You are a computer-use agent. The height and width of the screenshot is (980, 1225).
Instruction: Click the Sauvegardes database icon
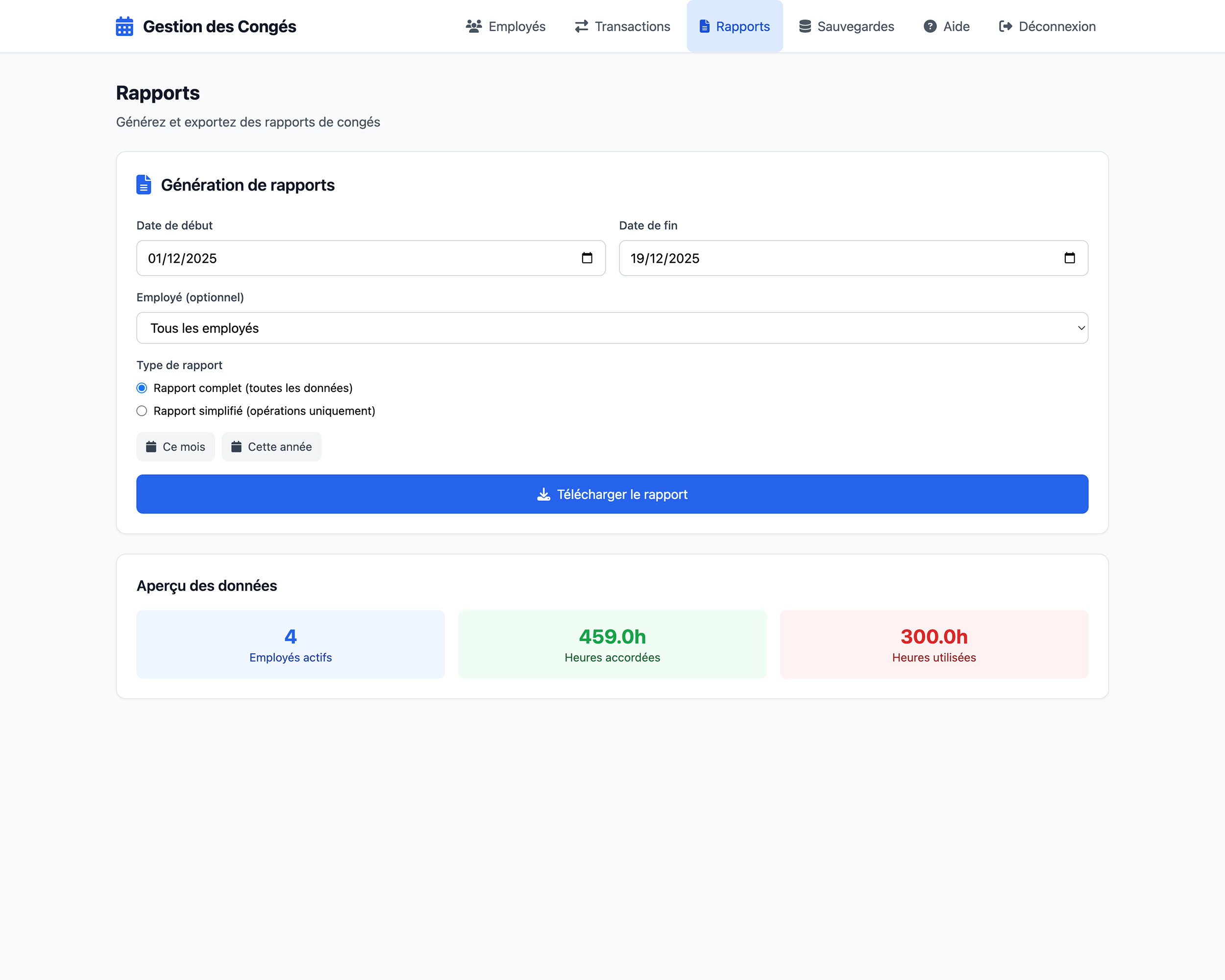tap(805, 26)
